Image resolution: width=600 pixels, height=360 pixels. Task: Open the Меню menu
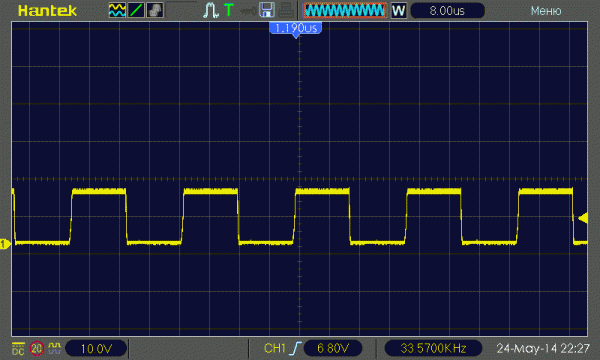click(x=546, y=11)
